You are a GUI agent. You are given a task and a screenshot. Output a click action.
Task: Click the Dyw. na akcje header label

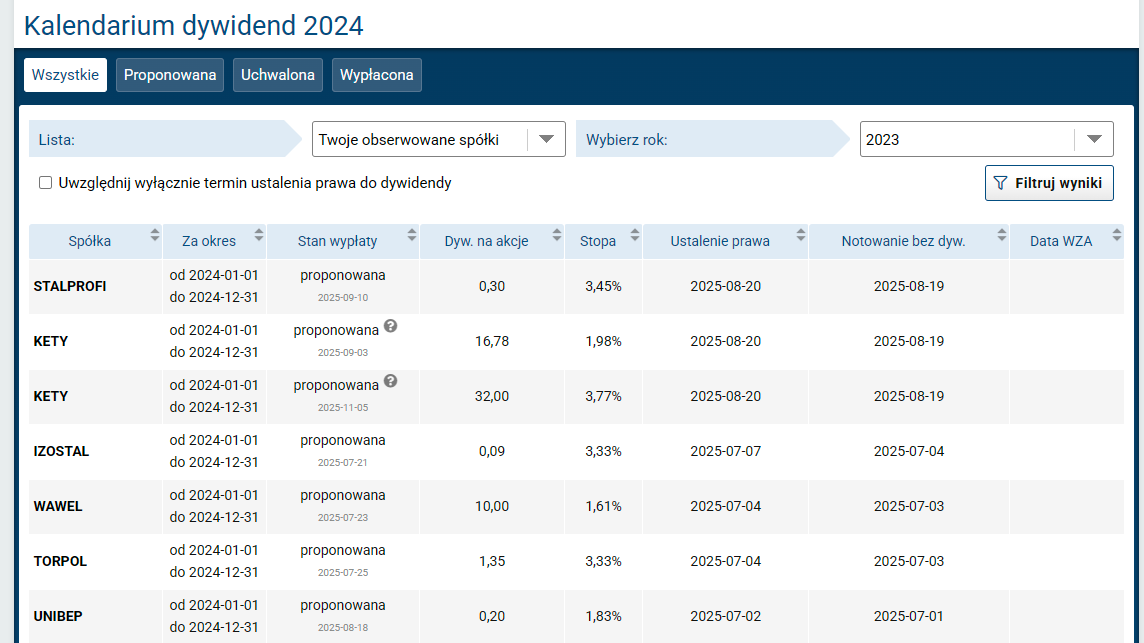click(x=486, y=241)
